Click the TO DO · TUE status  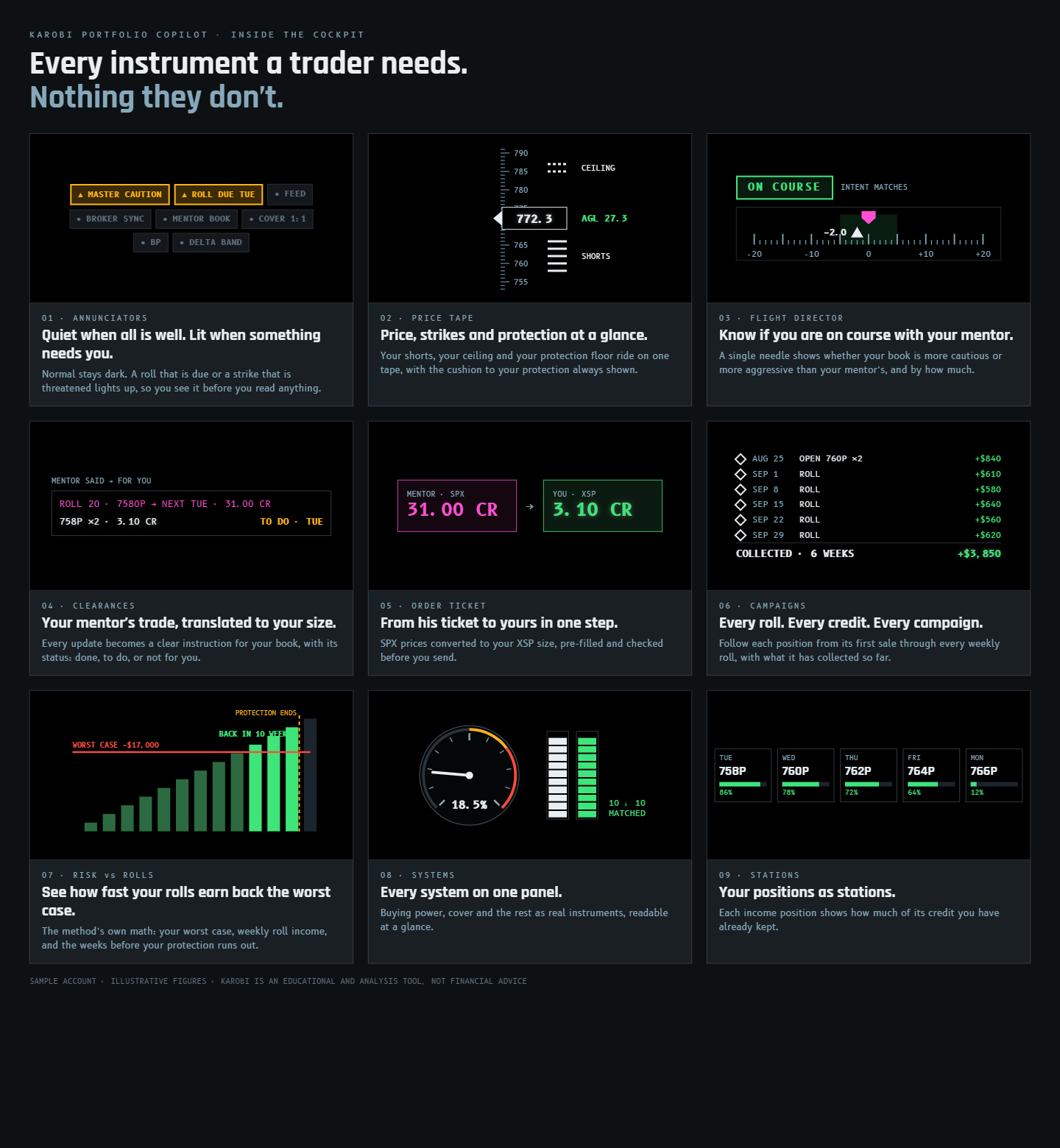(x=291, y=522)
